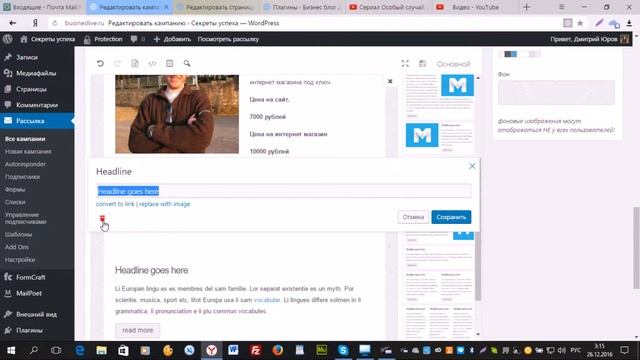Click the magnifier preview icon in editor toolbar
Viewport: 640px width, 360px height.
187,63
